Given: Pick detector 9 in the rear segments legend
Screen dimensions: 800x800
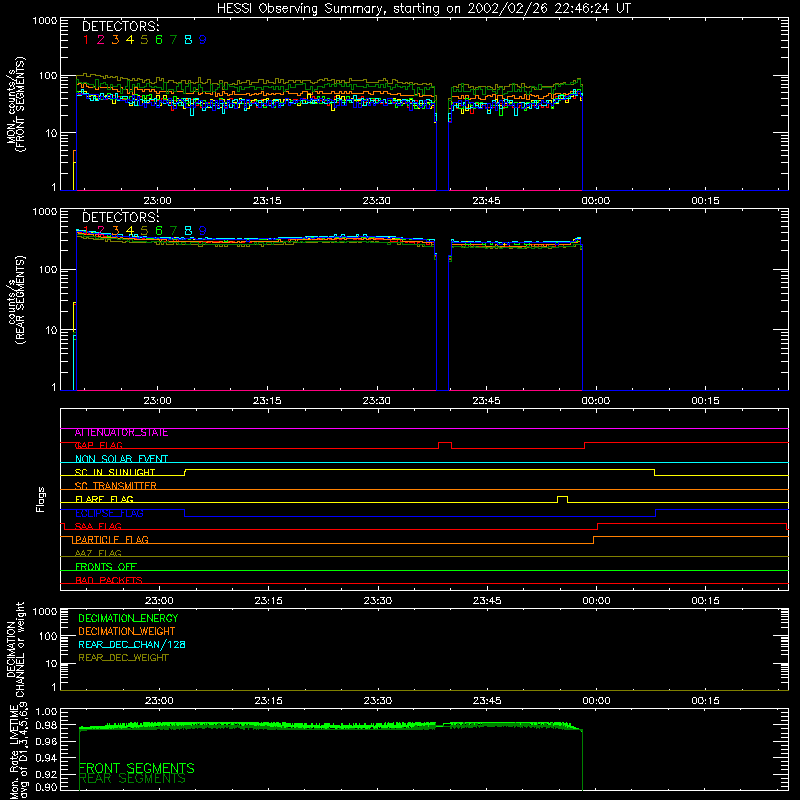Looking at the screenshot, I should (203, 231).
